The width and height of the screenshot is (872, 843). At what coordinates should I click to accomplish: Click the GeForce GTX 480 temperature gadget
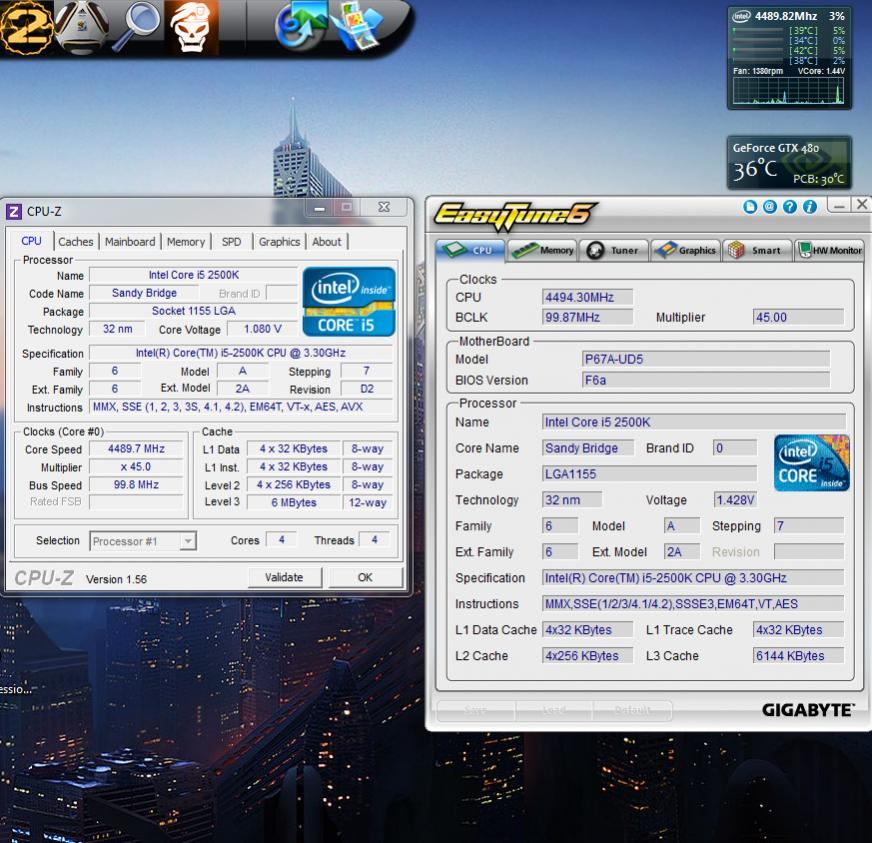coord(789,163)
